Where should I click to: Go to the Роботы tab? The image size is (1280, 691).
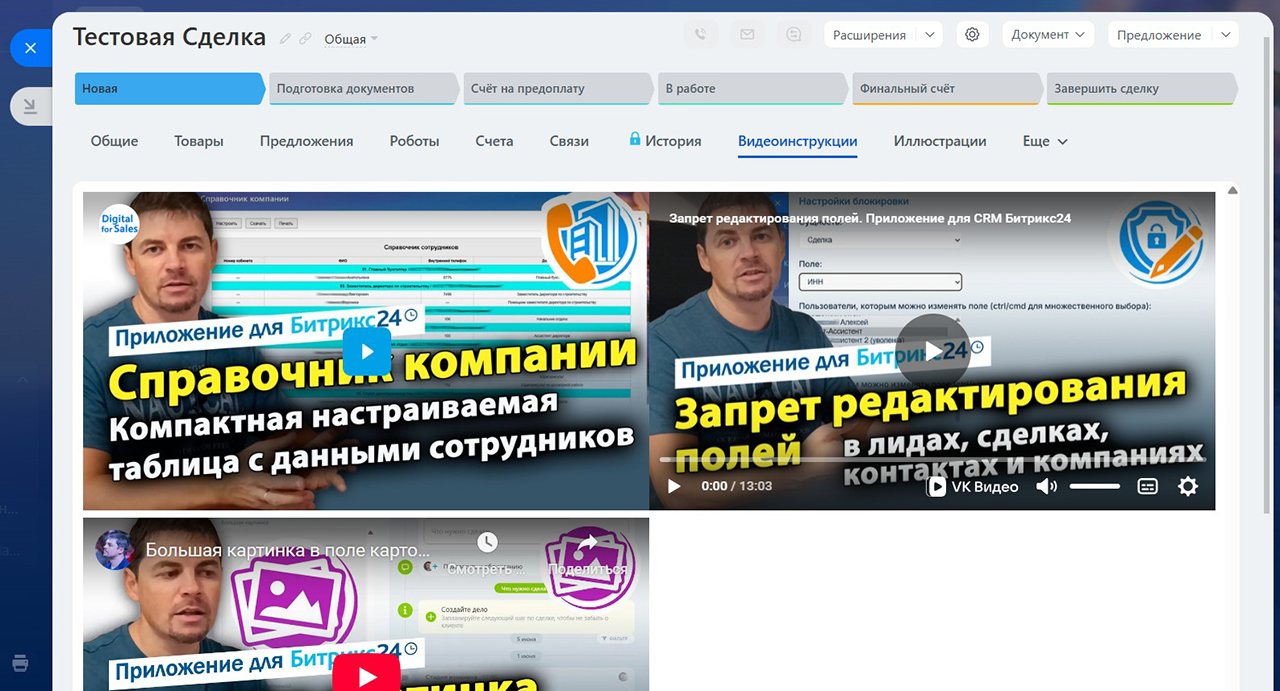414,141
